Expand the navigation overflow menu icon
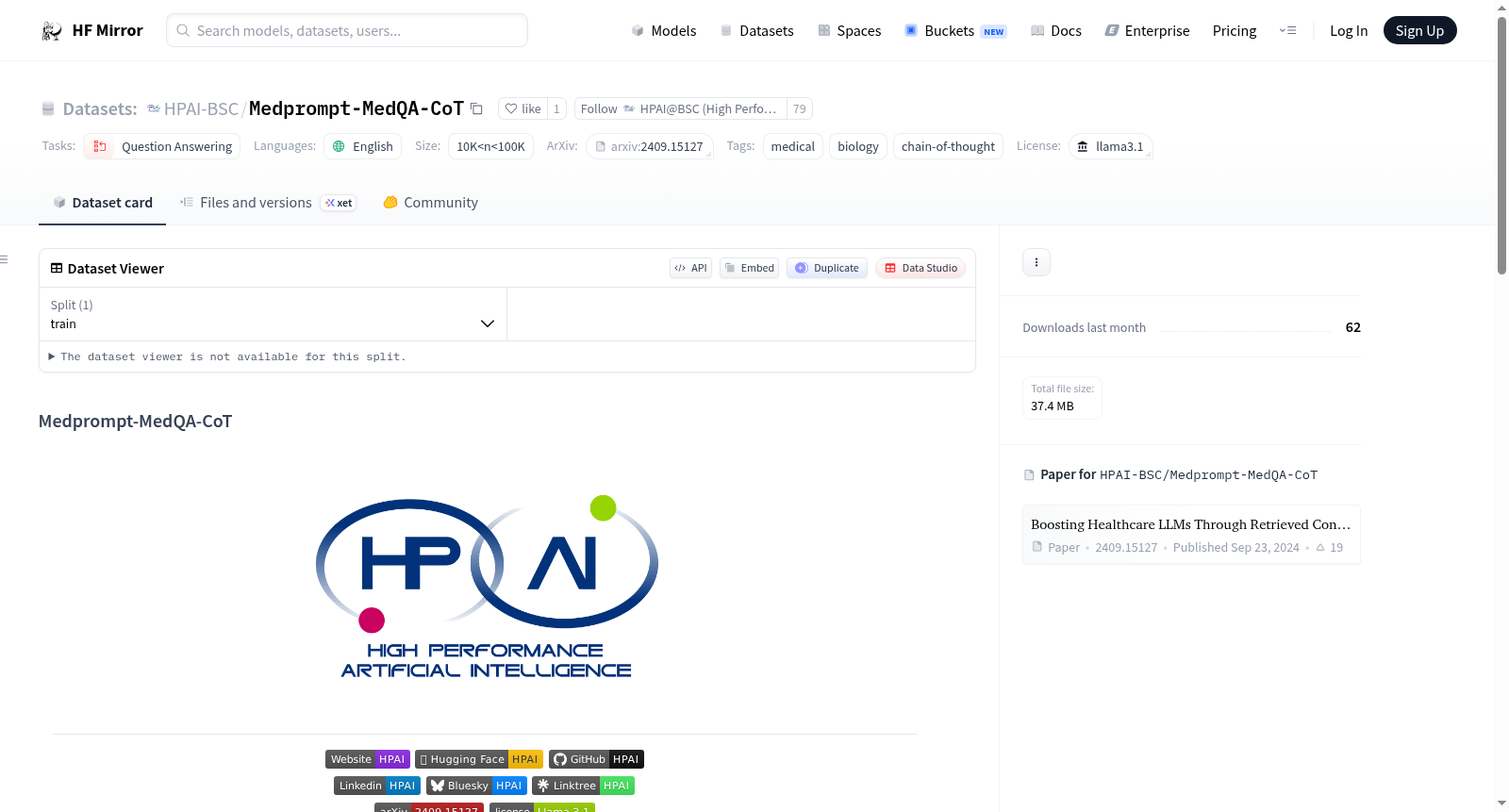 (1287, 31)
